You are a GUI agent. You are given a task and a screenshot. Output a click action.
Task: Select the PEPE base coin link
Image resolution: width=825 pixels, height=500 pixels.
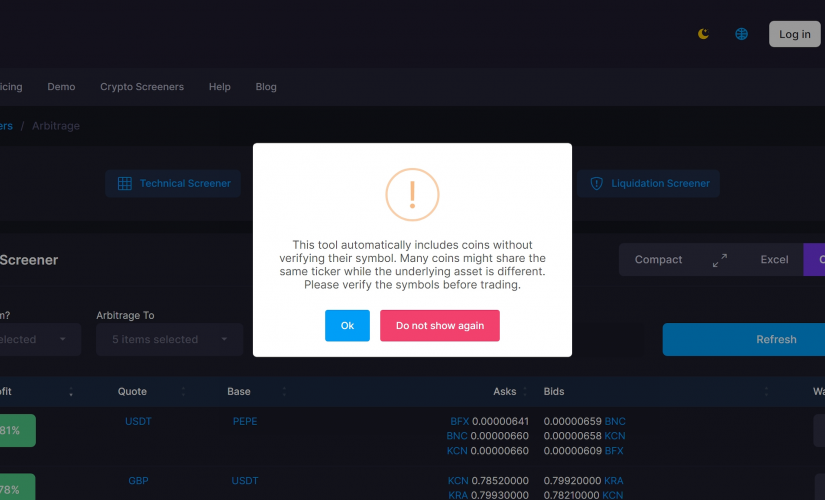[245, 422]
